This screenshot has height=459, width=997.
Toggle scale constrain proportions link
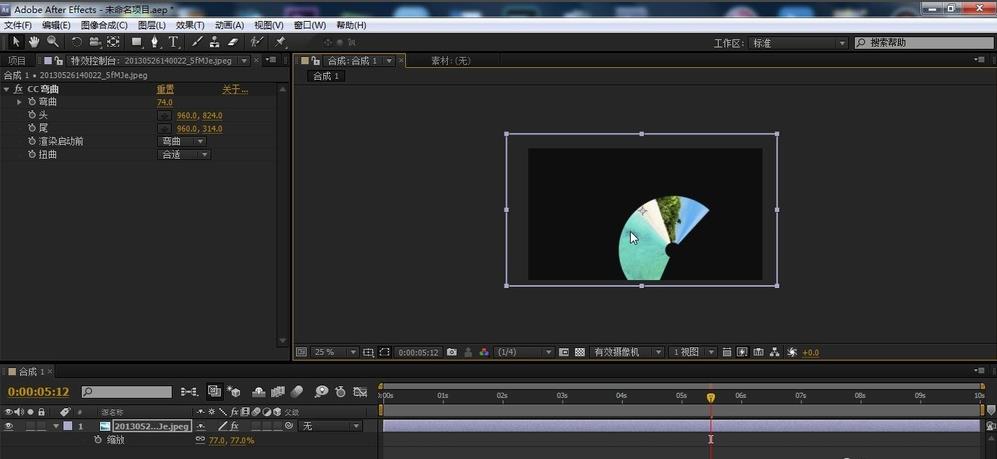200,439
